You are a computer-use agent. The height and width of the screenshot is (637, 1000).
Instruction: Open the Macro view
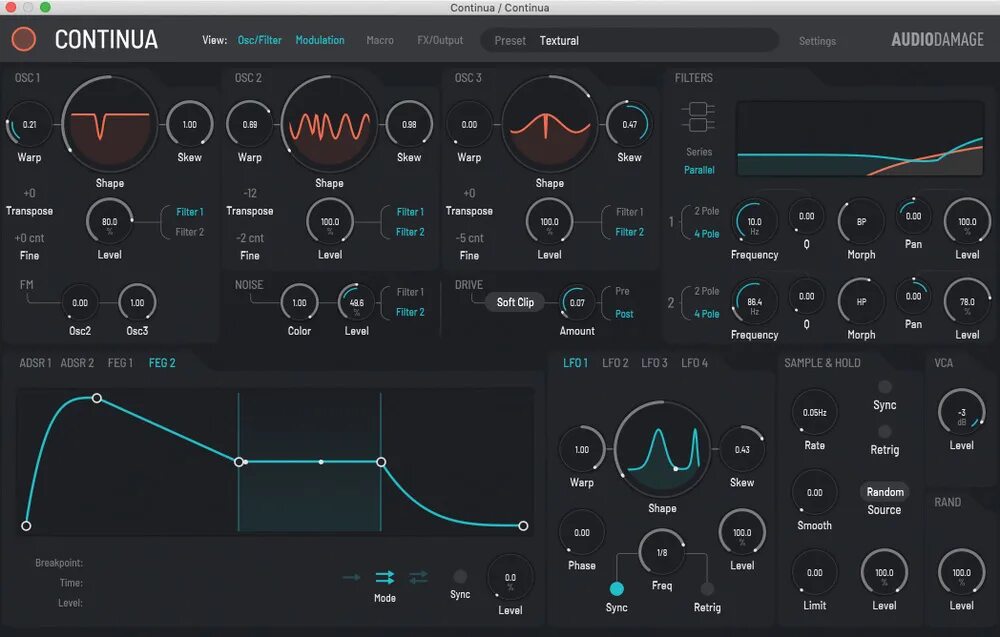[379, 40]
